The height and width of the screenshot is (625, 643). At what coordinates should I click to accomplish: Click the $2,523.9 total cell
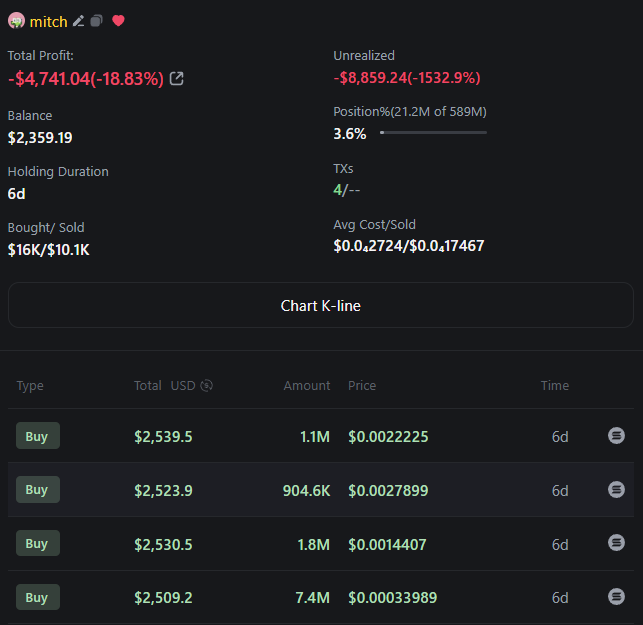[x=163, y=490]
